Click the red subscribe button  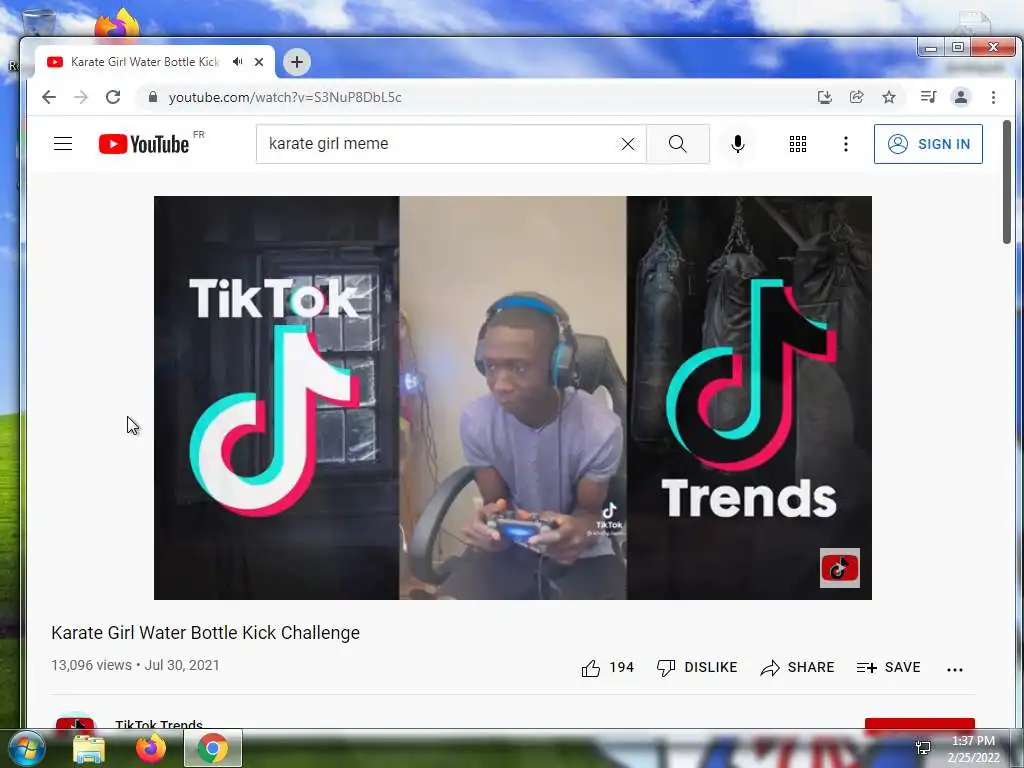[x=920, y=724]
